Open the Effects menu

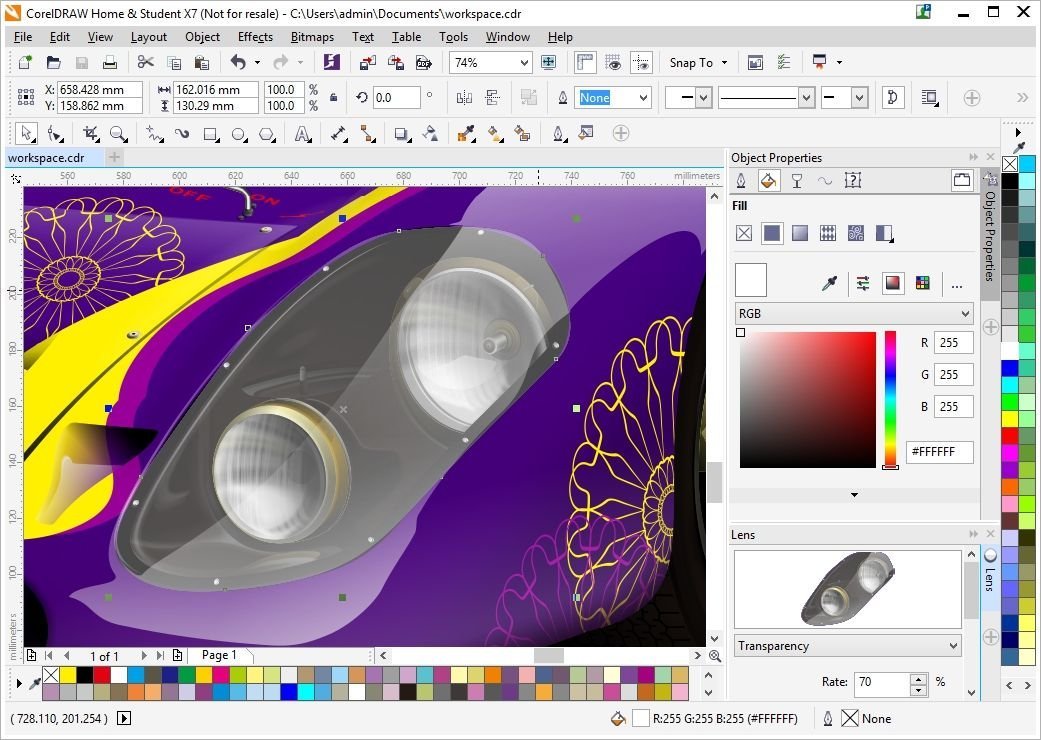point(255,37)
